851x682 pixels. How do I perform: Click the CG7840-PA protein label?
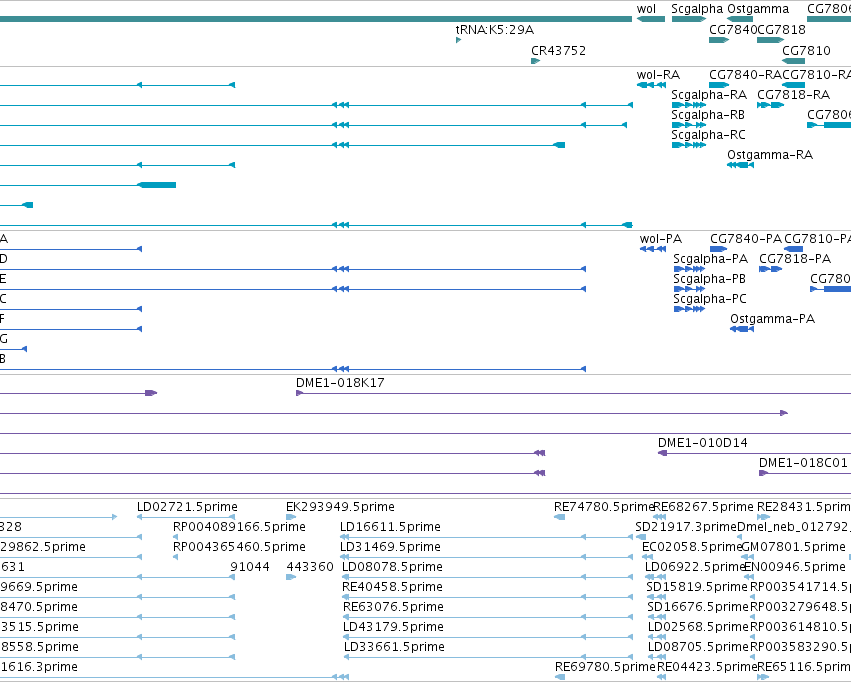coord(746,239)
